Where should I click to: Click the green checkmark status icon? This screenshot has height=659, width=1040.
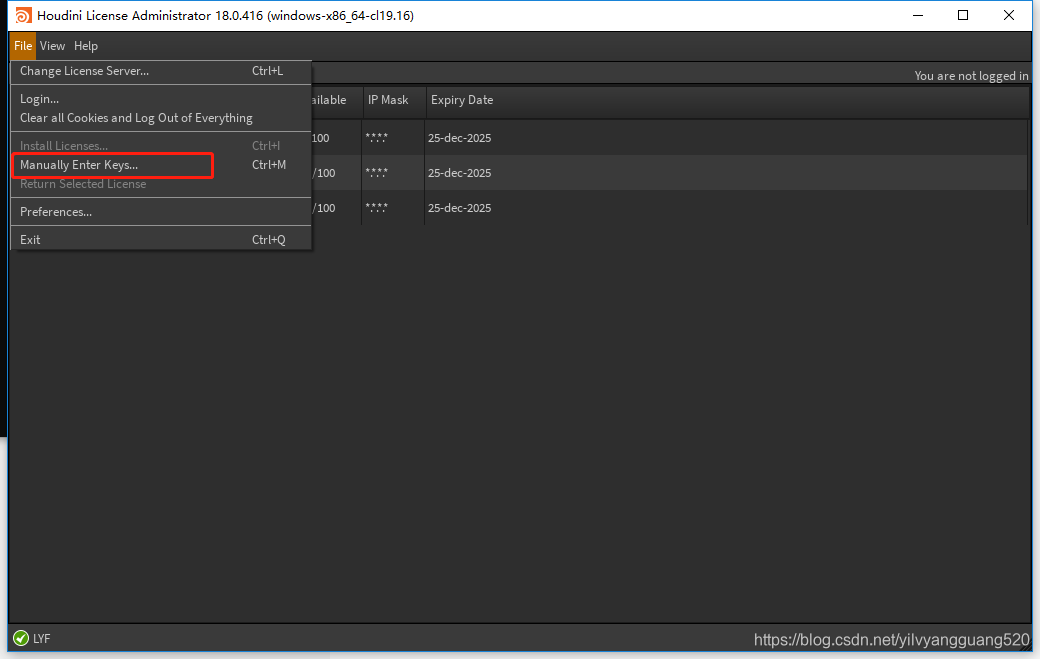(21, 638)
